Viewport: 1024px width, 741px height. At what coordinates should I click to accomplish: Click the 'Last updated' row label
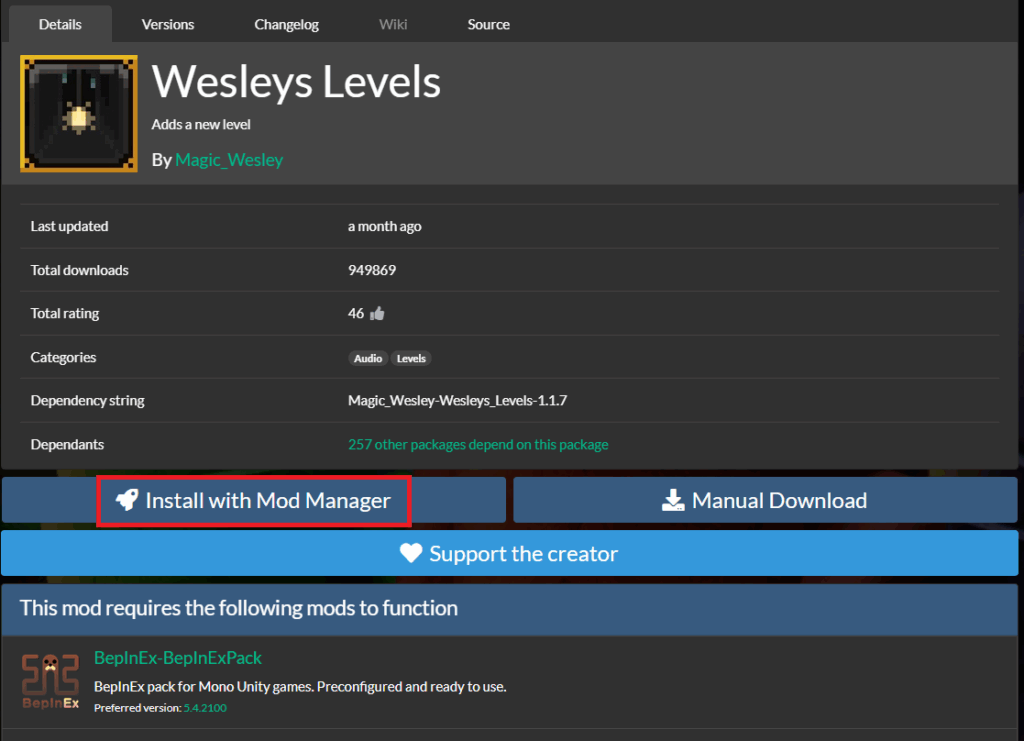(x=69, y=227)
